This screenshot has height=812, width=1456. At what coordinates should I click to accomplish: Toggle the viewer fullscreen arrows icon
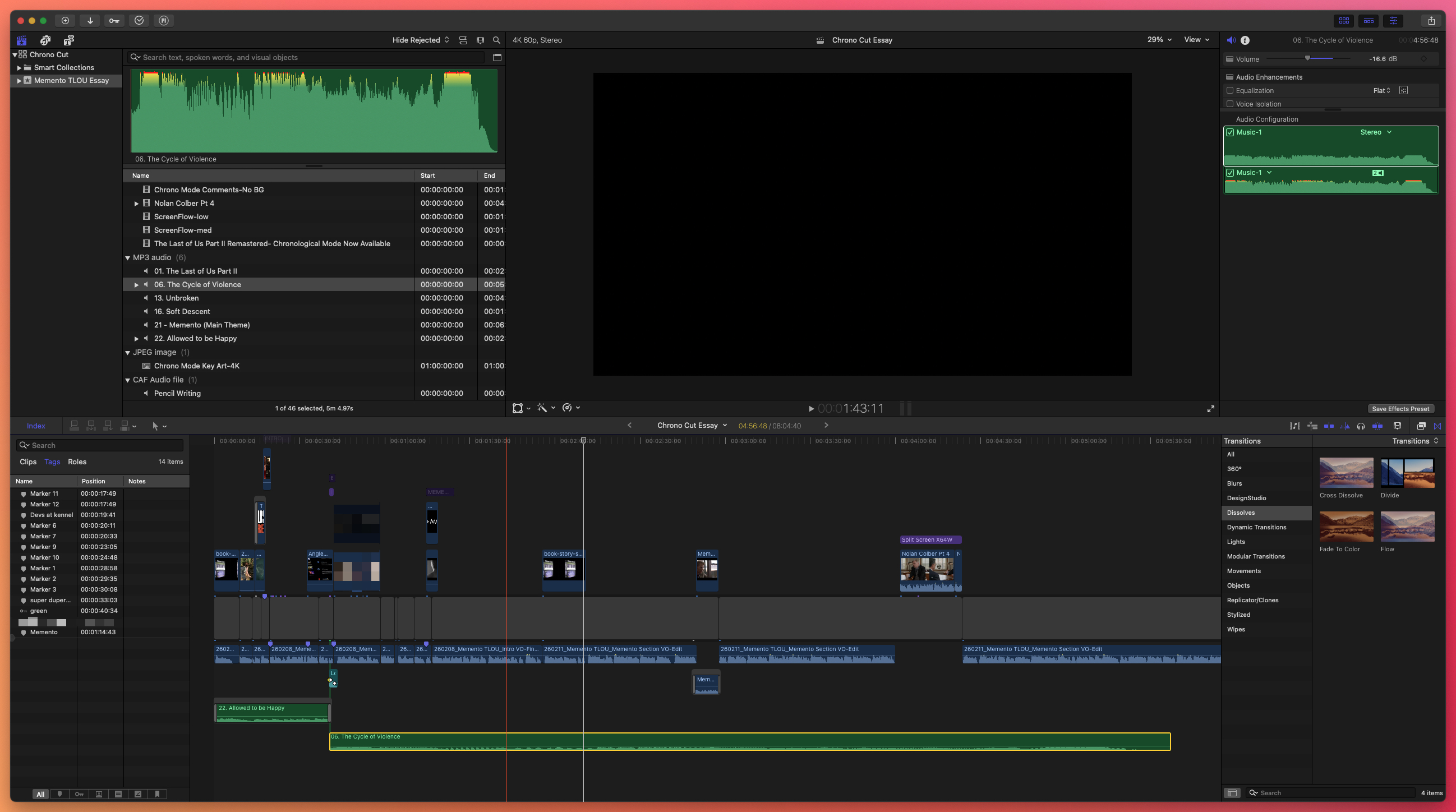(1211, 409)
